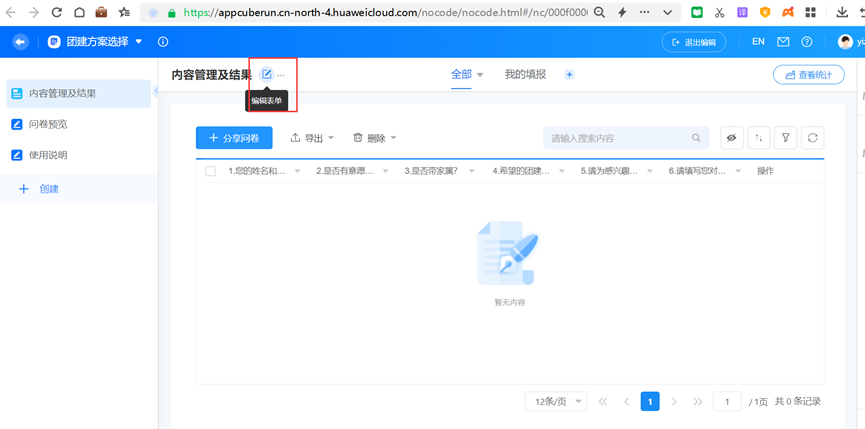Open the 删除 dropdown
Screen dimensions: 865x429
[375, 138]
